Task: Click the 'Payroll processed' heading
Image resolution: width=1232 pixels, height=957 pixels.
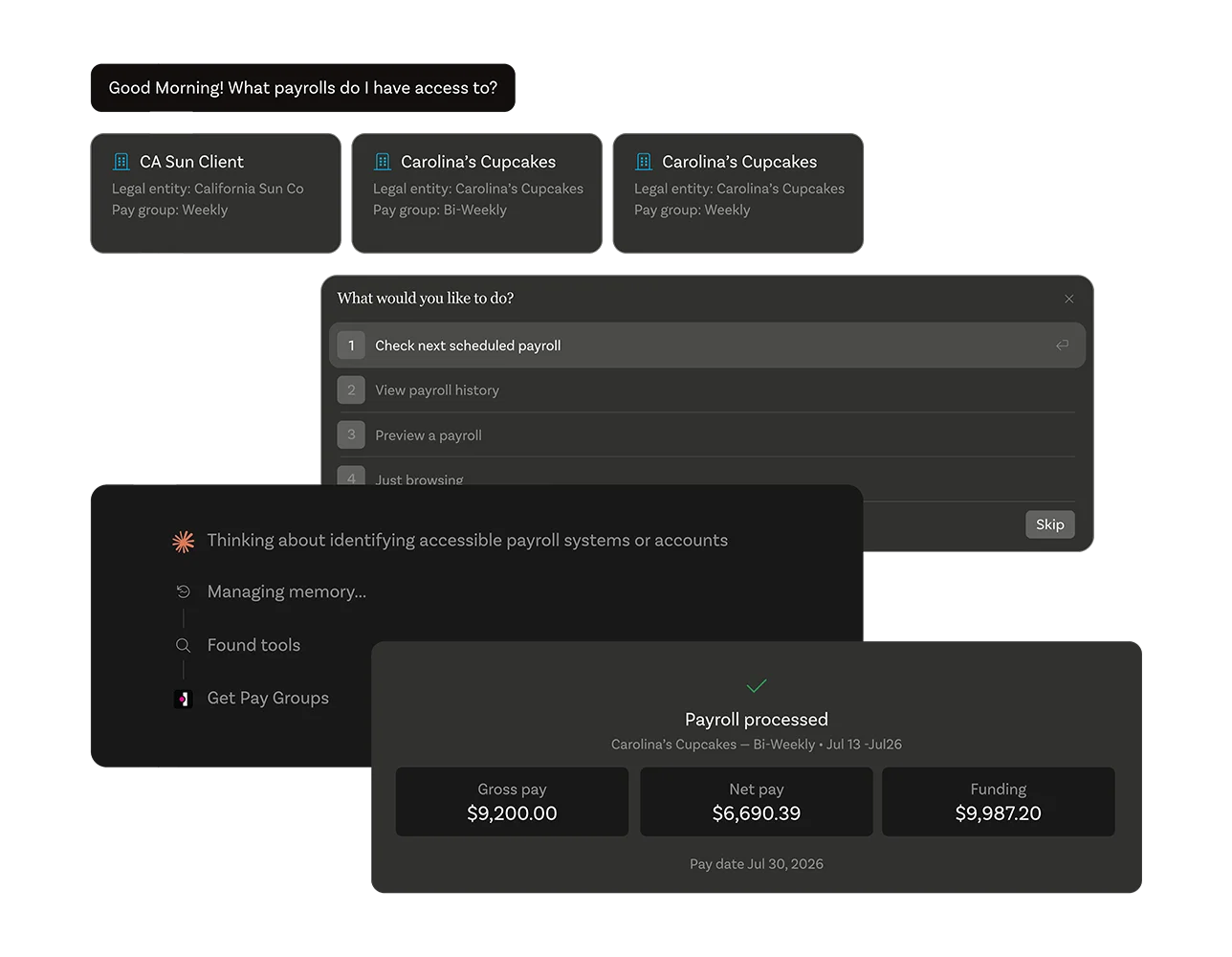Action: click(757, 720)
